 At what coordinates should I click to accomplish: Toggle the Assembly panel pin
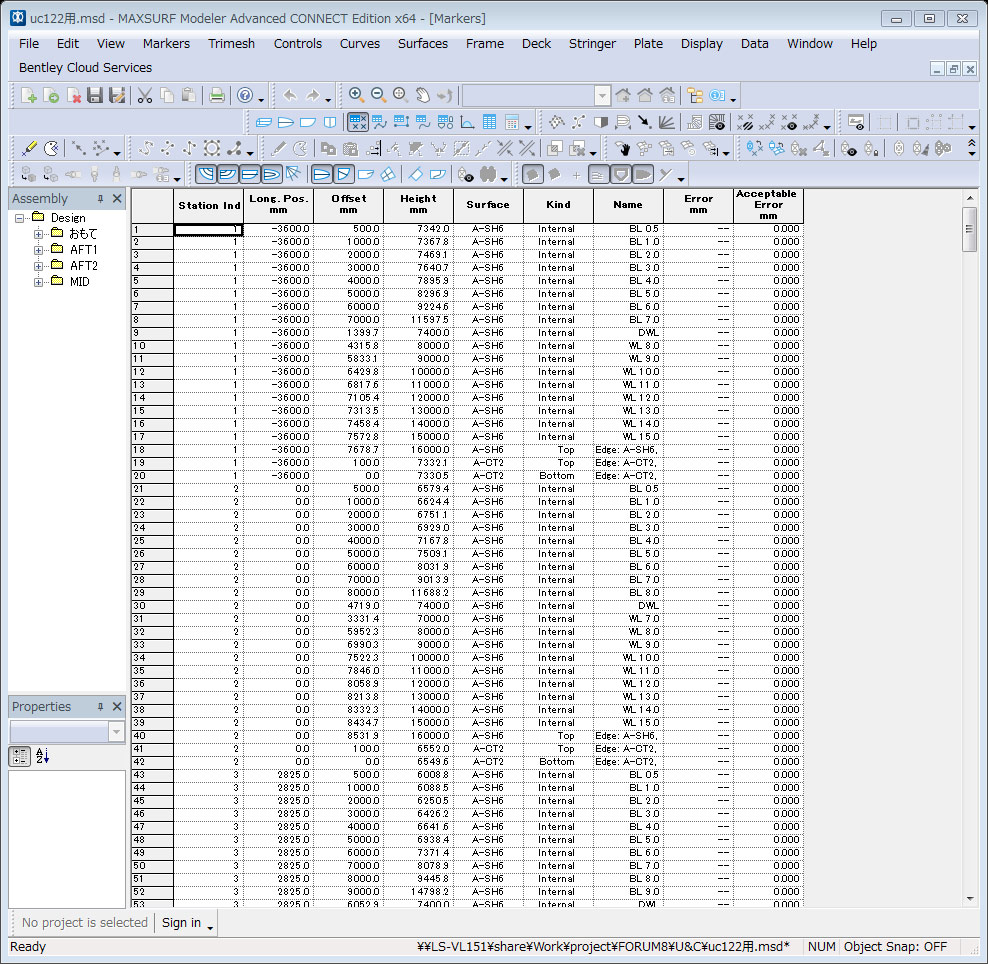click(x=100, y=199)
